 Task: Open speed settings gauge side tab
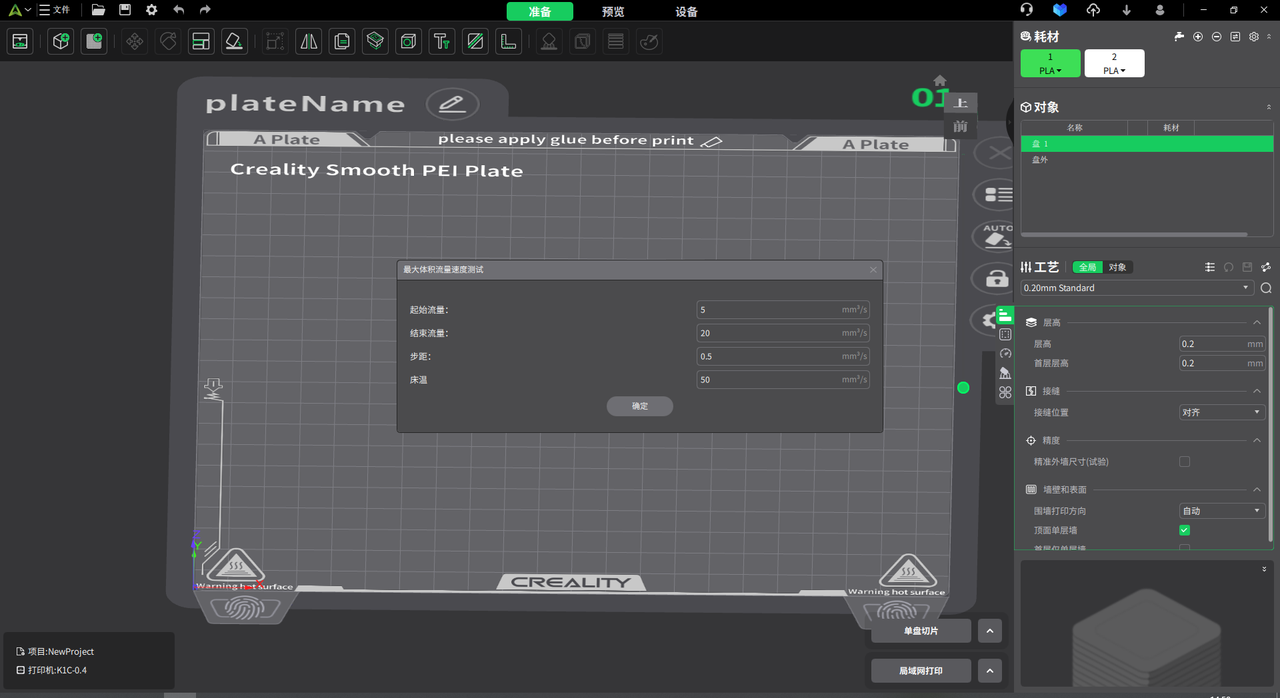pos(1005,353)
